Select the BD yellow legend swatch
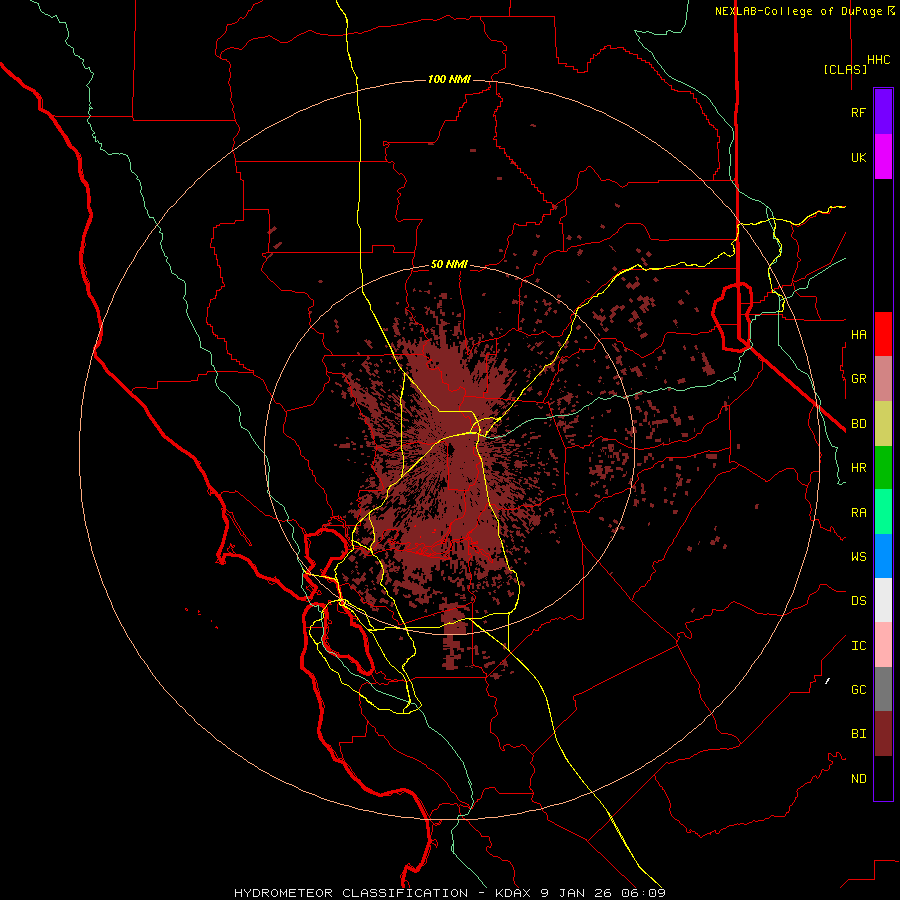 tap(883, 423)
